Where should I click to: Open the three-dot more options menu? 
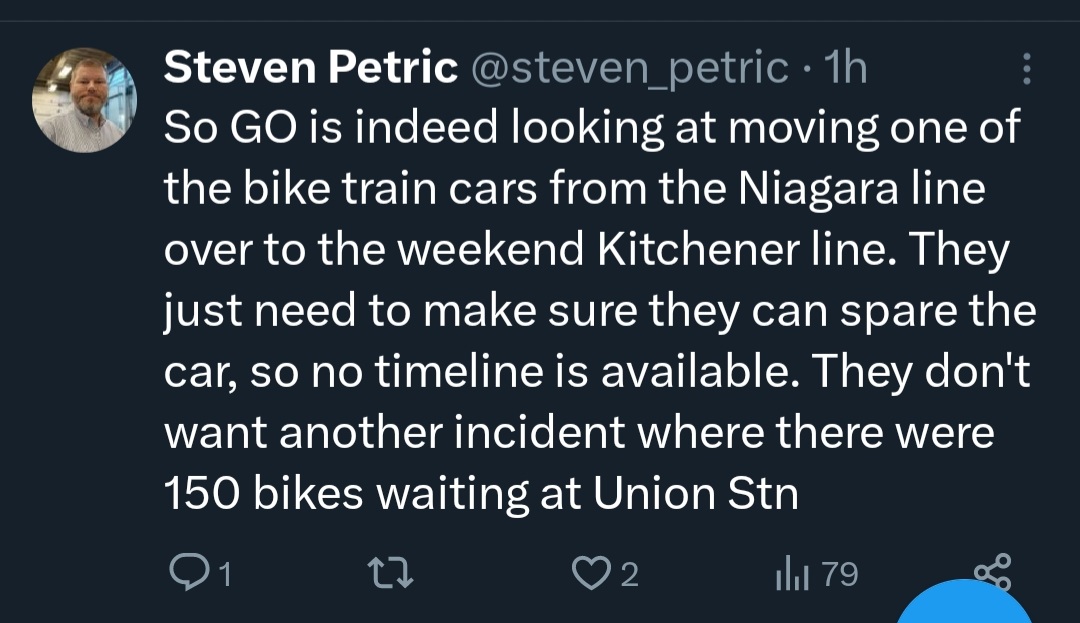click(1024, 69)
